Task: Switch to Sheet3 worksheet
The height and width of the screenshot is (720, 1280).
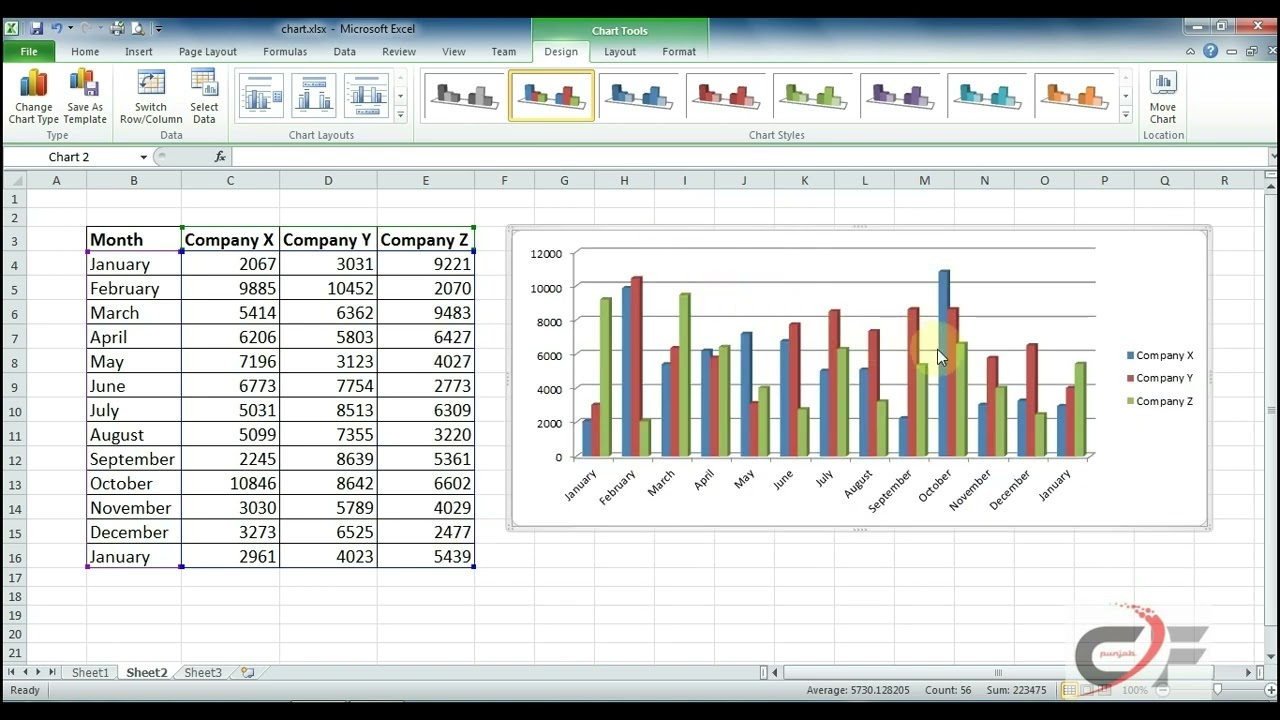Action: (x=203, y=673)
